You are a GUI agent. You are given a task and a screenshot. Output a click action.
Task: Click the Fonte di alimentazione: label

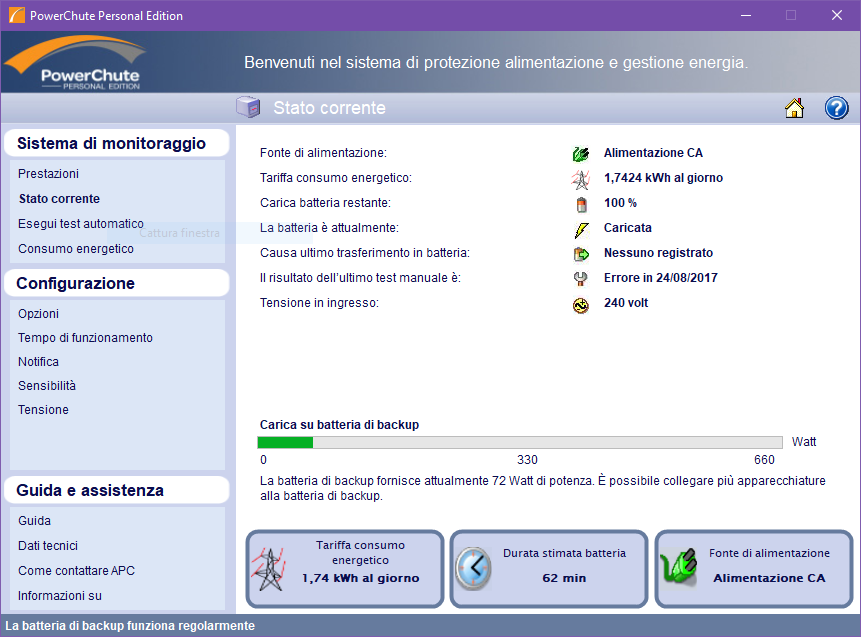pyautogui.click(x=323, y=153)
